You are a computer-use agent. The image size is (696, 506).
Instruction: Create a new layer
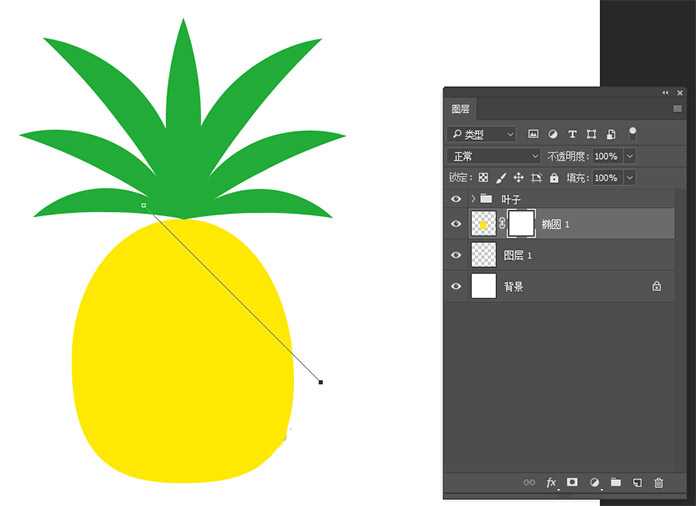point(637,483)
